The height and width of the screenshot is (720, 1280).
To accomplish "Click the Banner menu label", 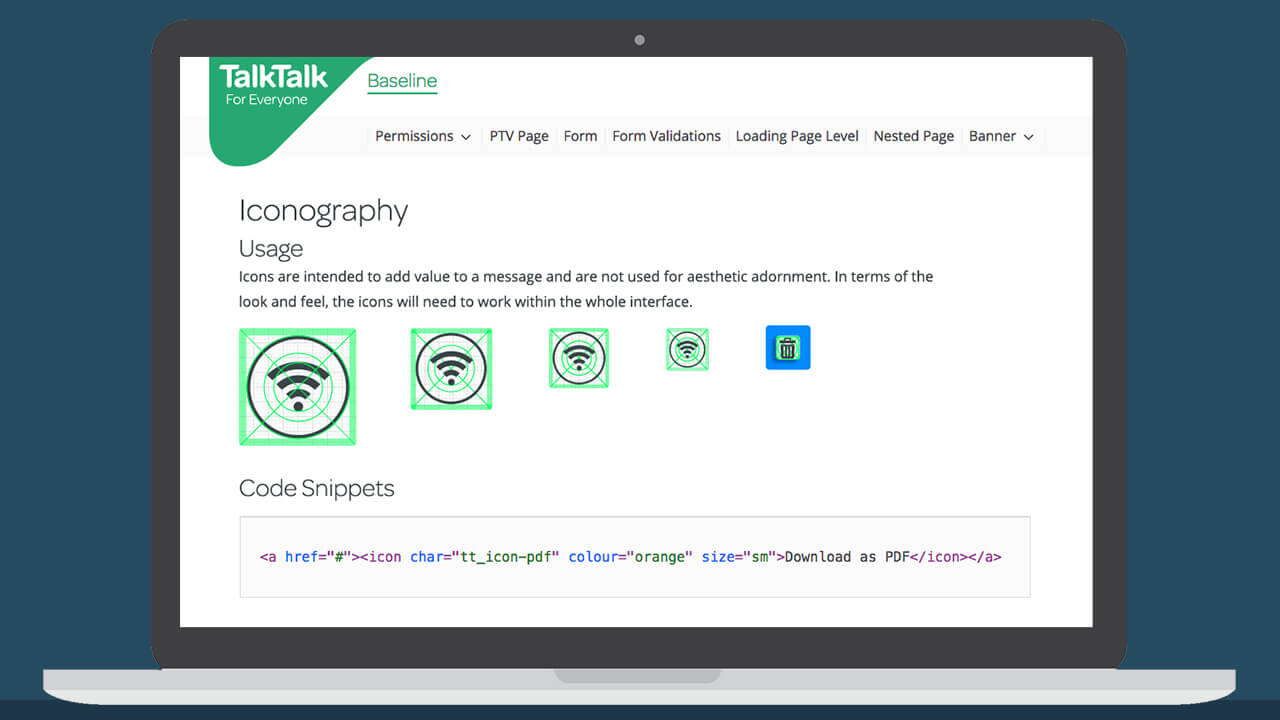I will 992,136.
